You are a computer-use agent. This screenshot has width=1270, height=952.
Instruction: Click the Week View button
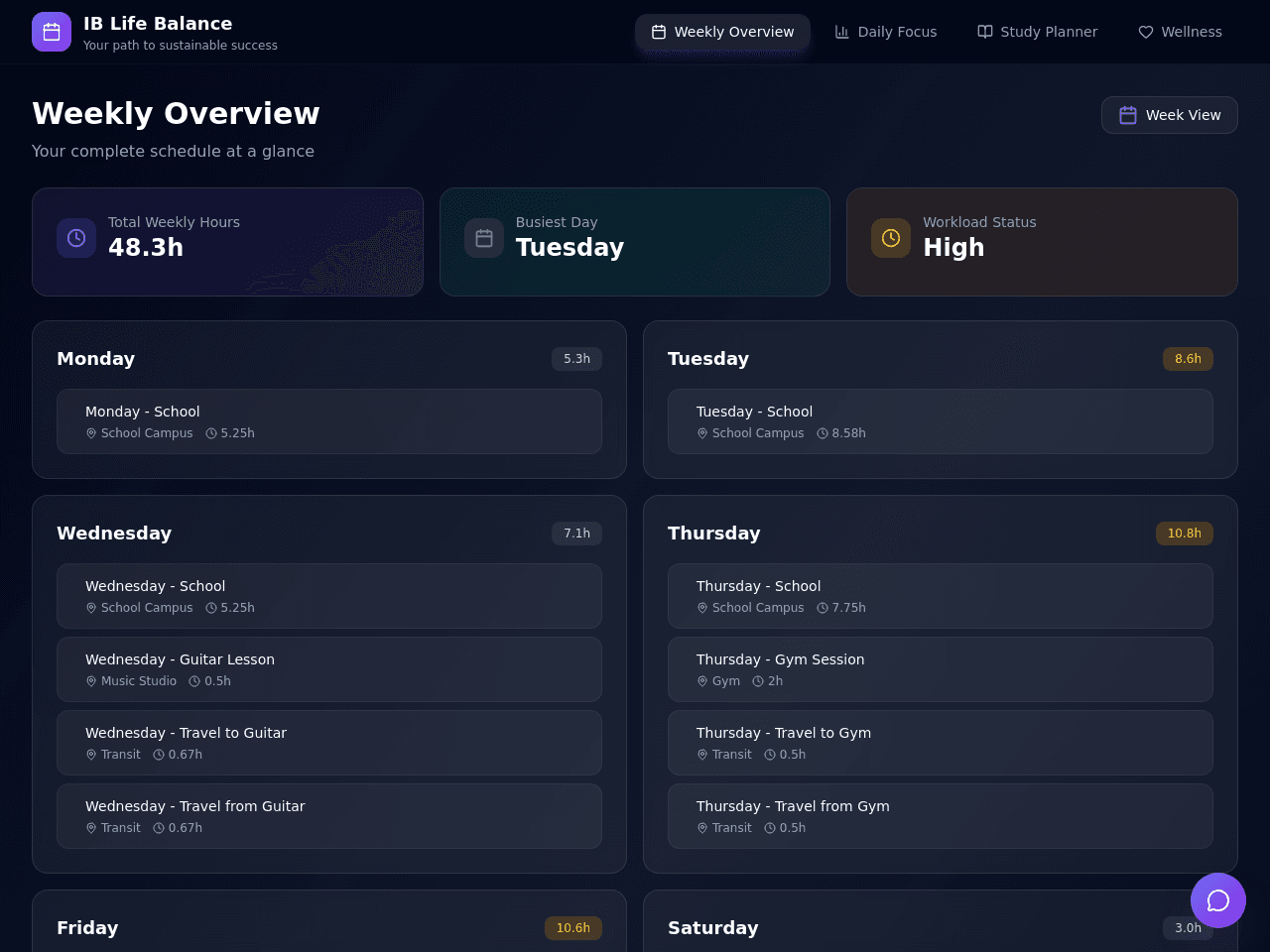[1170, 115]
